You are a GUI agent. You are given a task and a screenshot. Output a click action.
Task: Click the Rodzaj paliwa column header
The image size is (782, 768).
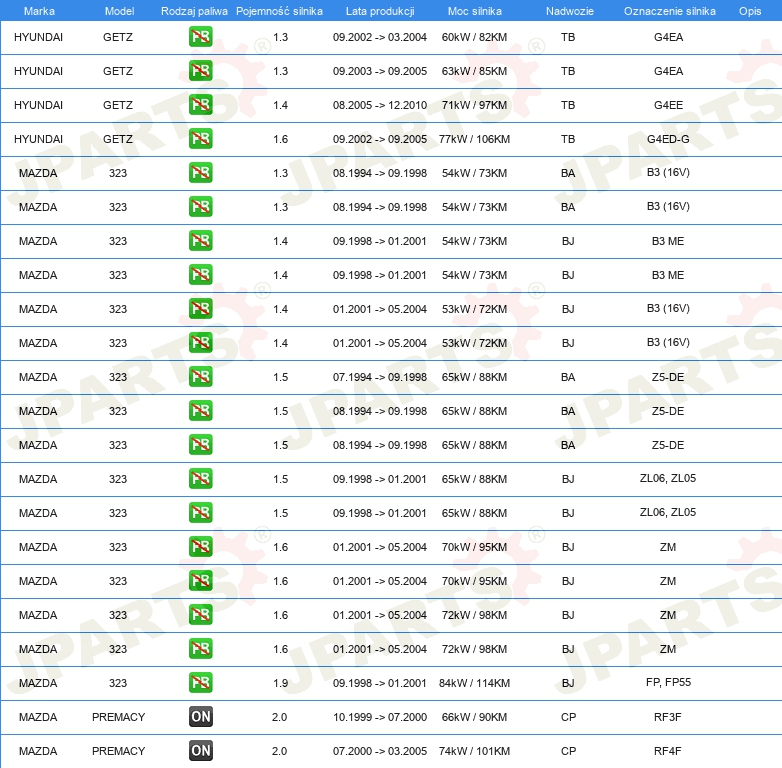[x=194, y=11]
